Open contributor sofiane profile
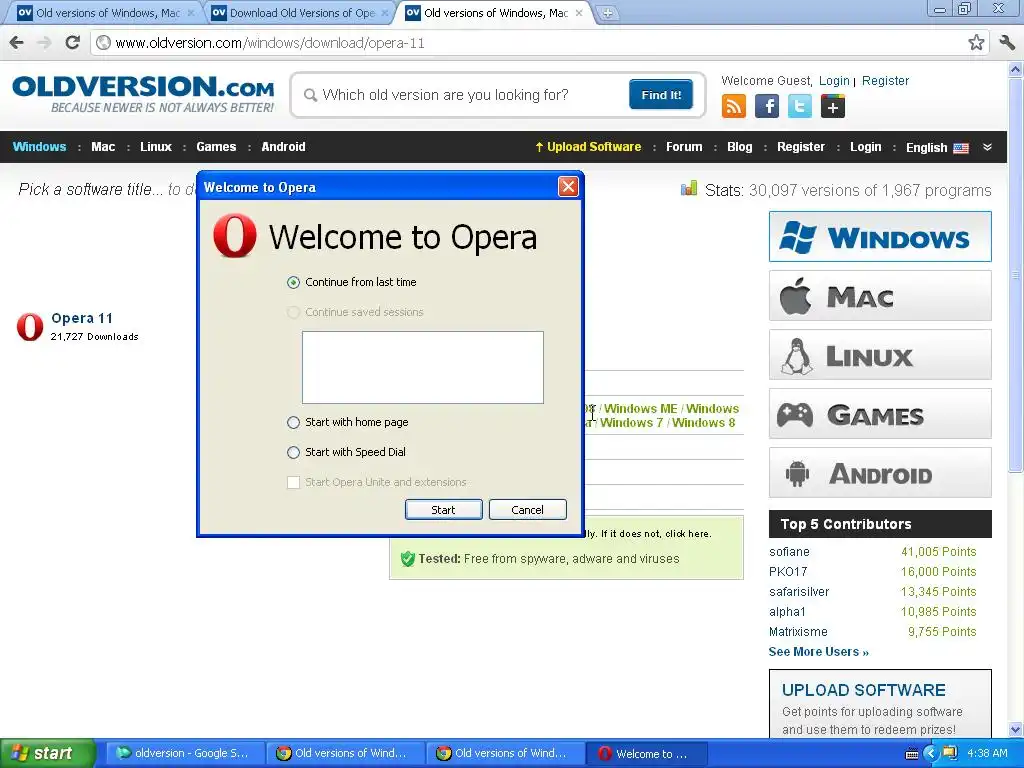 789,552
